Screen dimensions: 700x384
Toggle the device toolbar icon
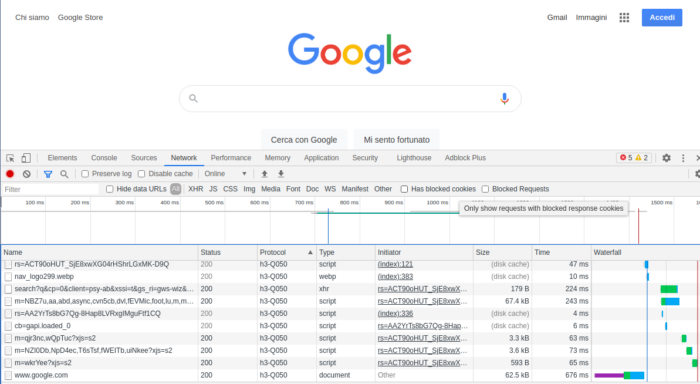[26, 158]
